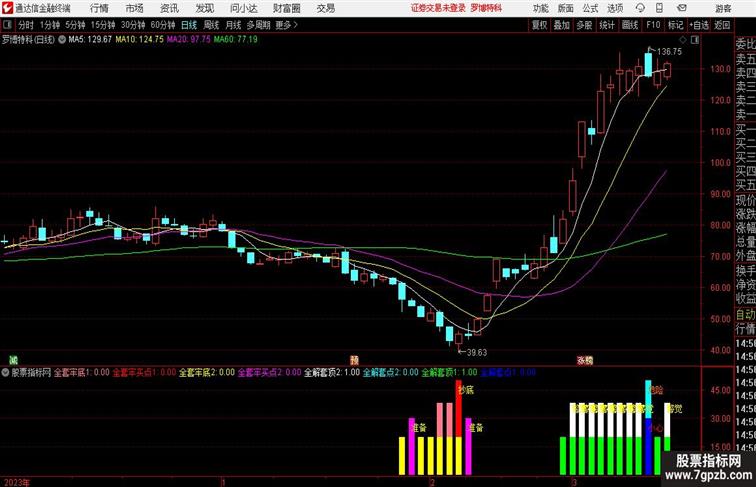Switch to the 分时 chart tab
Image resolution: width=756 pixels, height=487 pixels.
tap(26, 25)
